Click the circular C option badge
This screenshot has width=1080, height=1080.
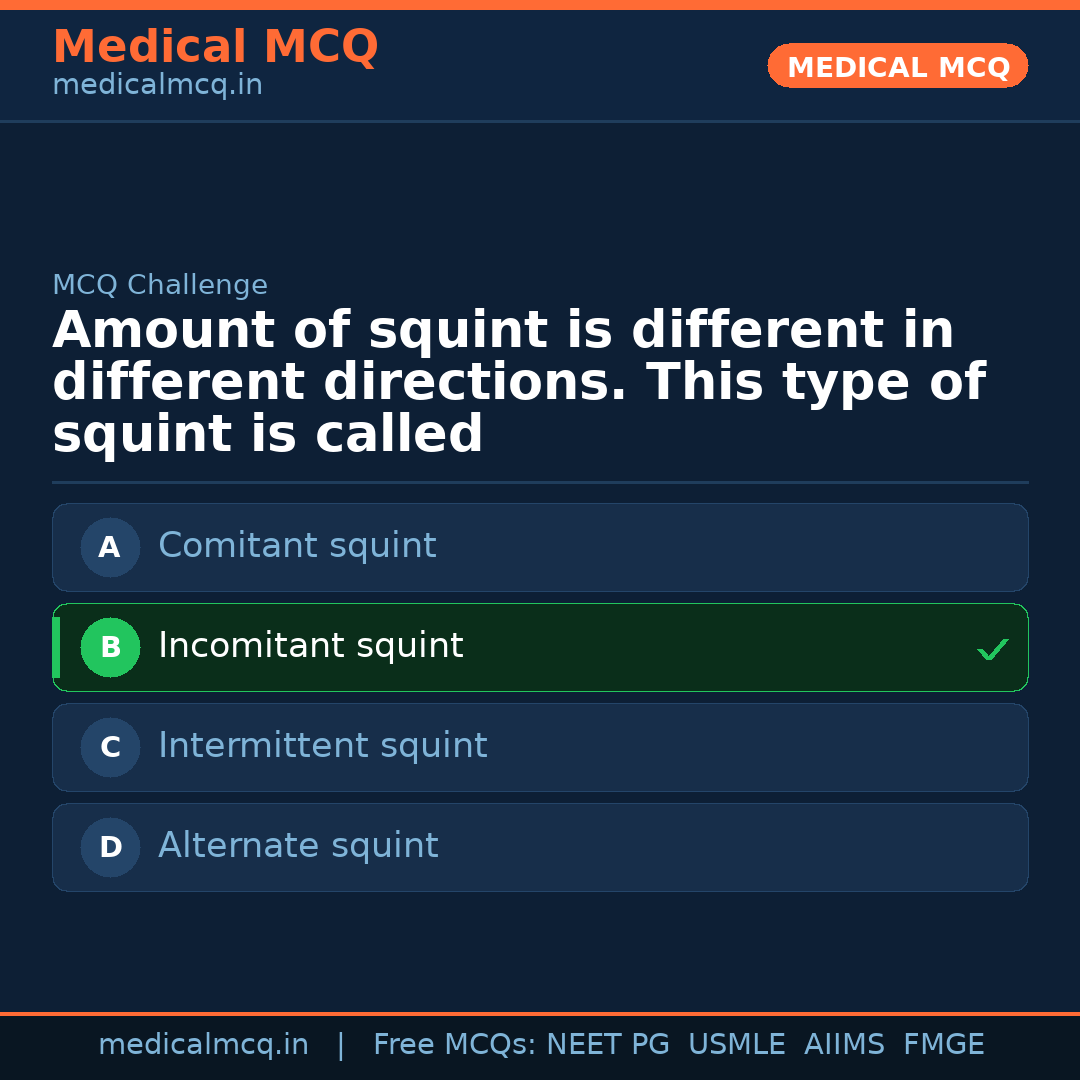pyautogui.click(x=110, y=747)
